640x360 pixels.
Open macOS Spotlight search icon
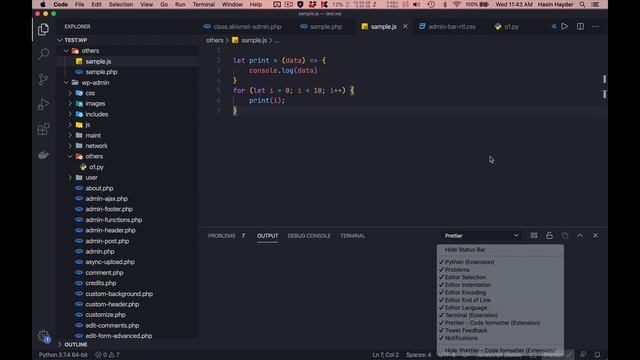click(582, 4)
